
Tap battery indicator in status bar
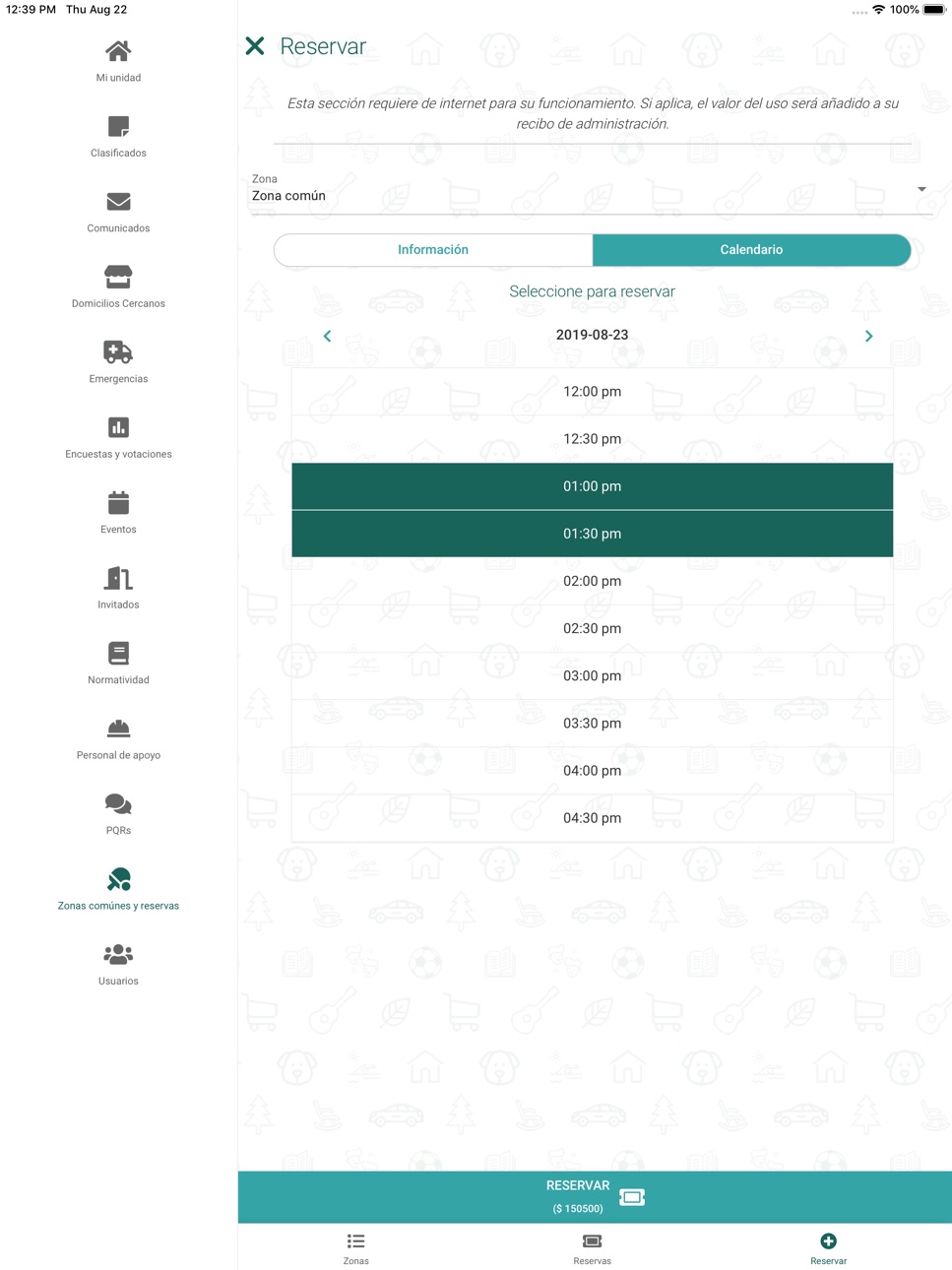click(x=934, y=10)
